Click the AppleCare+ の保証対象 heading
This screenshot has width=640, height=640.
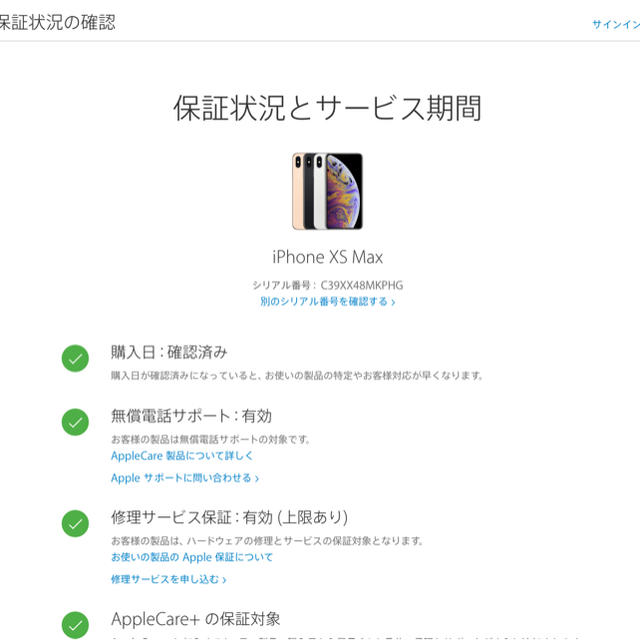(x=196, y=619)
